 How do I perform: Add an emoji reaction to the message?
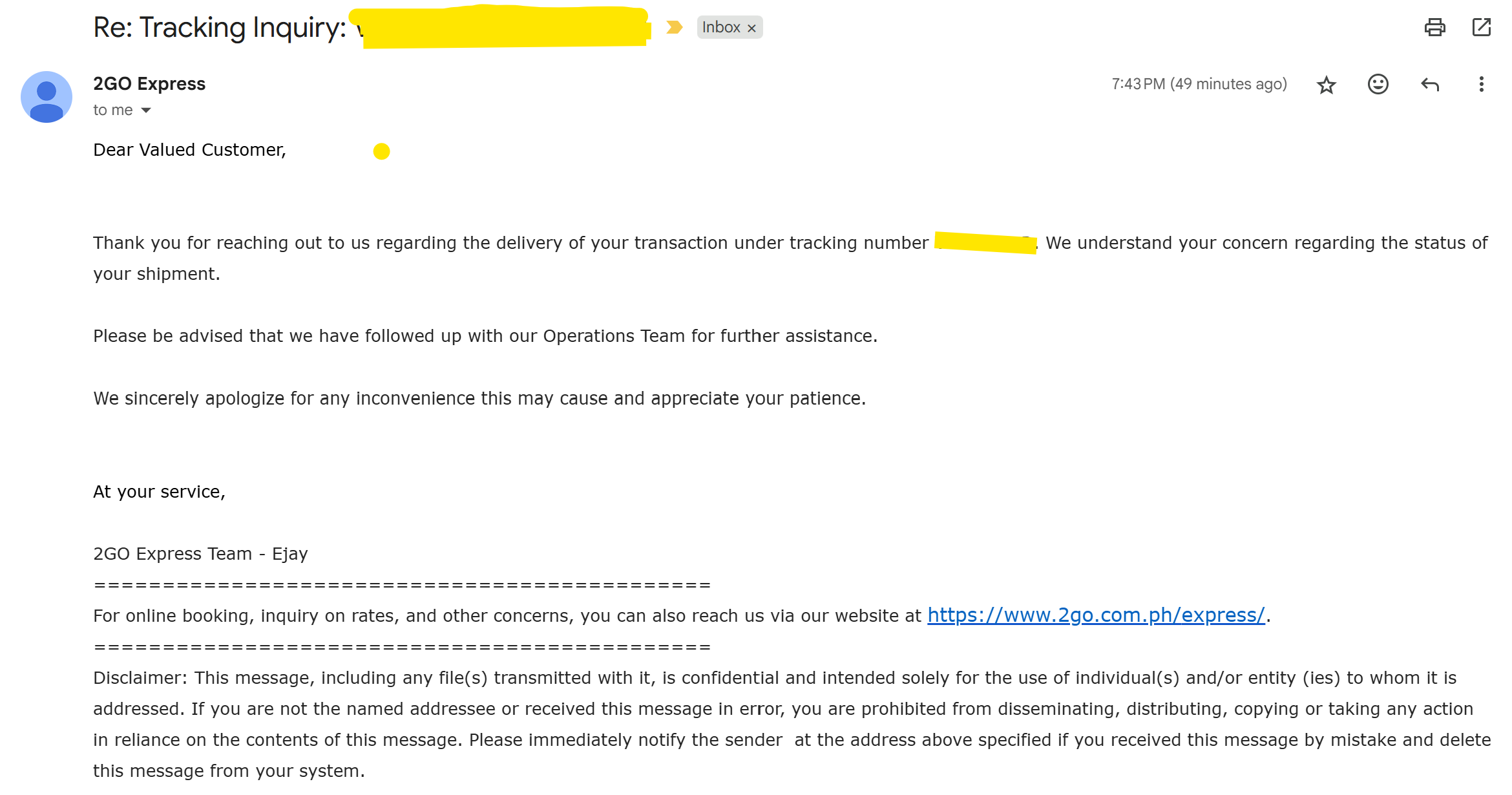[x=1378, y=84]
